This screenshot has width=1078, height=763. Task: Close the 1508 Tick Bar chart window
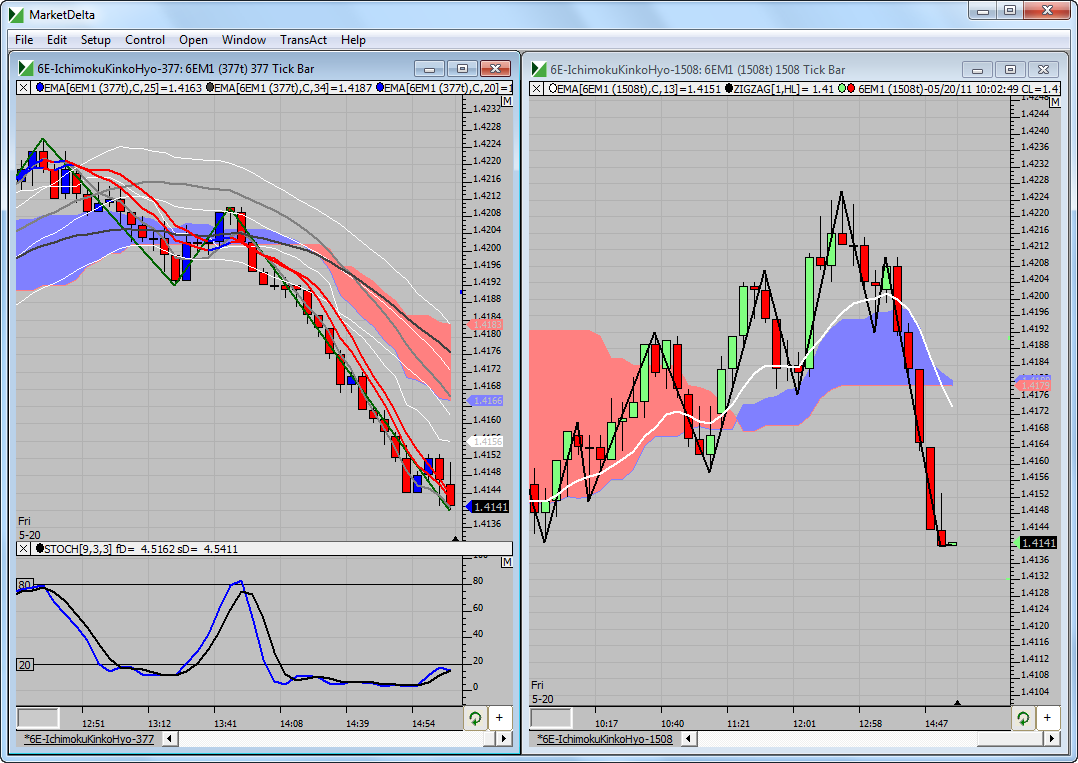pyautogui.click(x=1043, y=69)
